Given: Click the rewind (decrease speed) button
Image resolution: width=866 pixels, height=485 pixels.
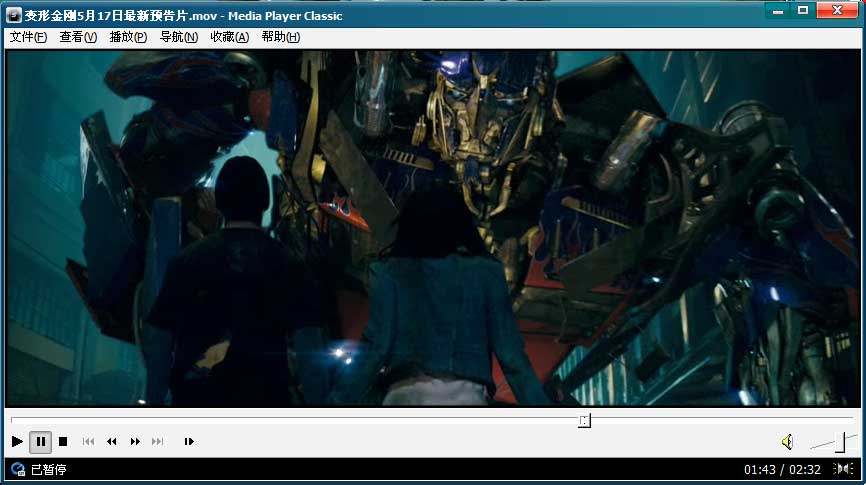Looking at the screenshot, I should (112, 441).
